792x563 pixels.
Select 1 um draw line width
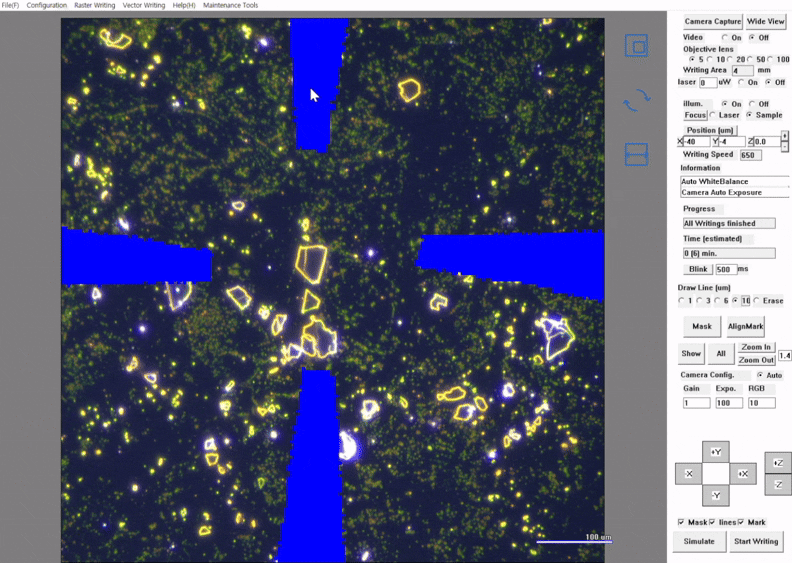[681, 301]
